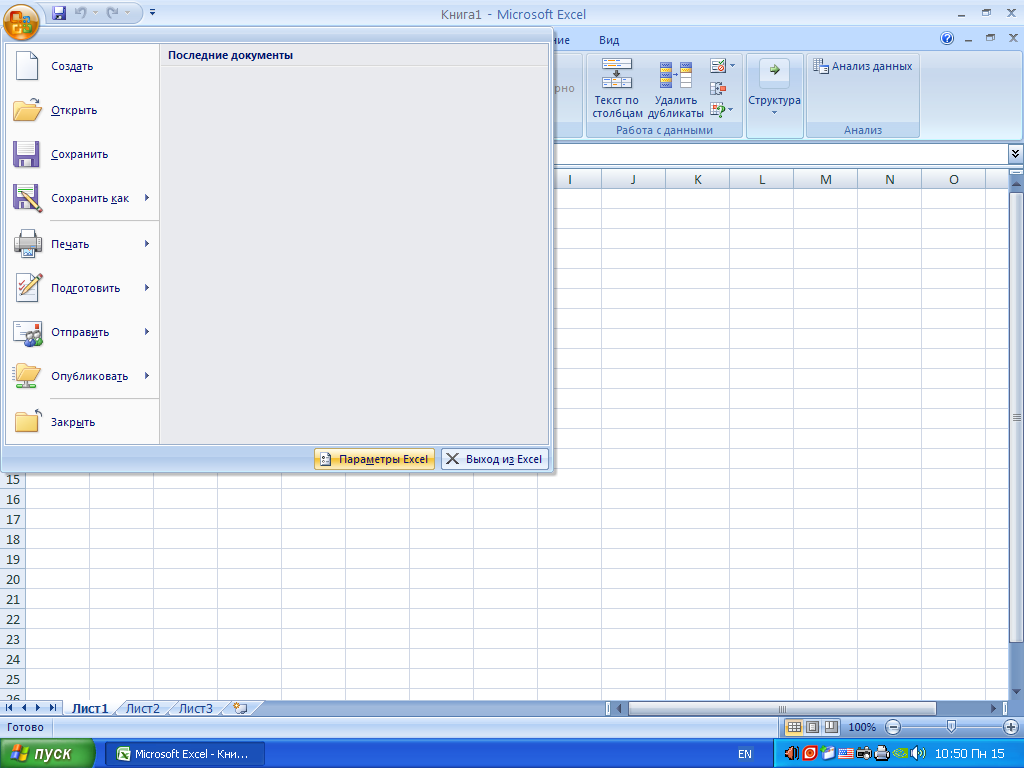1024x768 pixels.
Task: Go to last sheet navigation arrow
Action: 53,708
